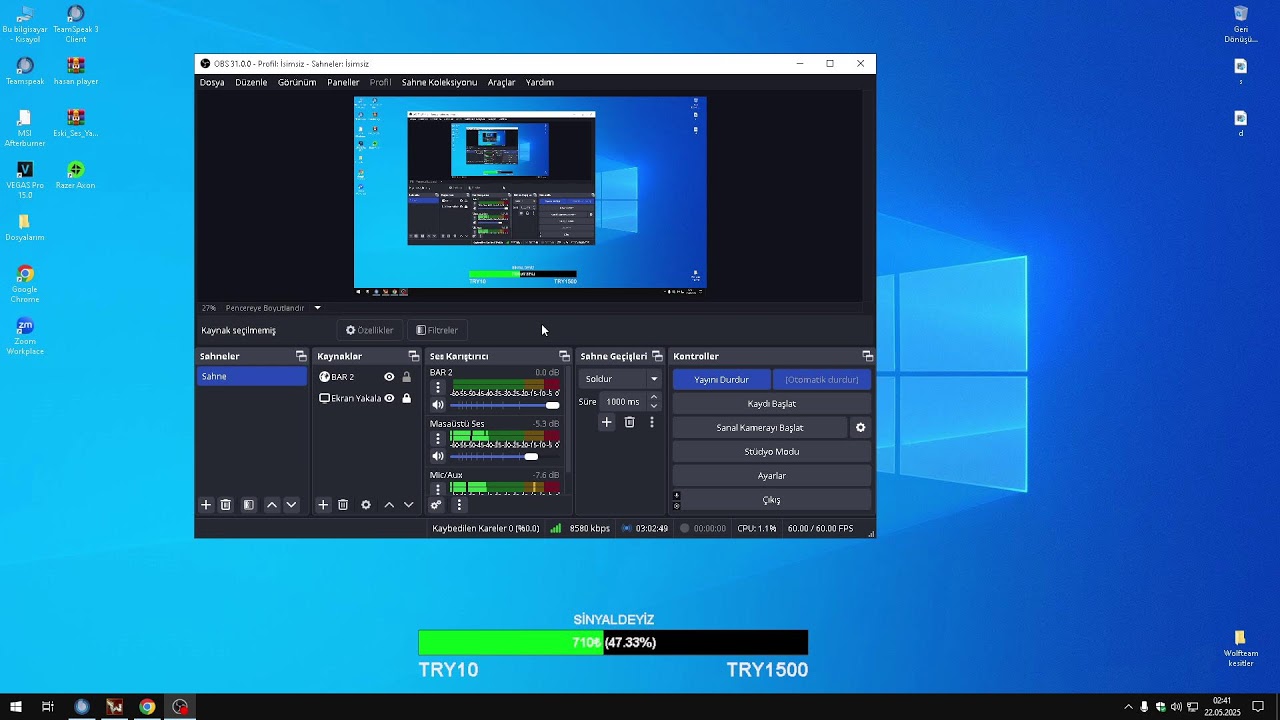
Task: Open BAR 2 audio options three-dot menu
Action: point(437,387)
